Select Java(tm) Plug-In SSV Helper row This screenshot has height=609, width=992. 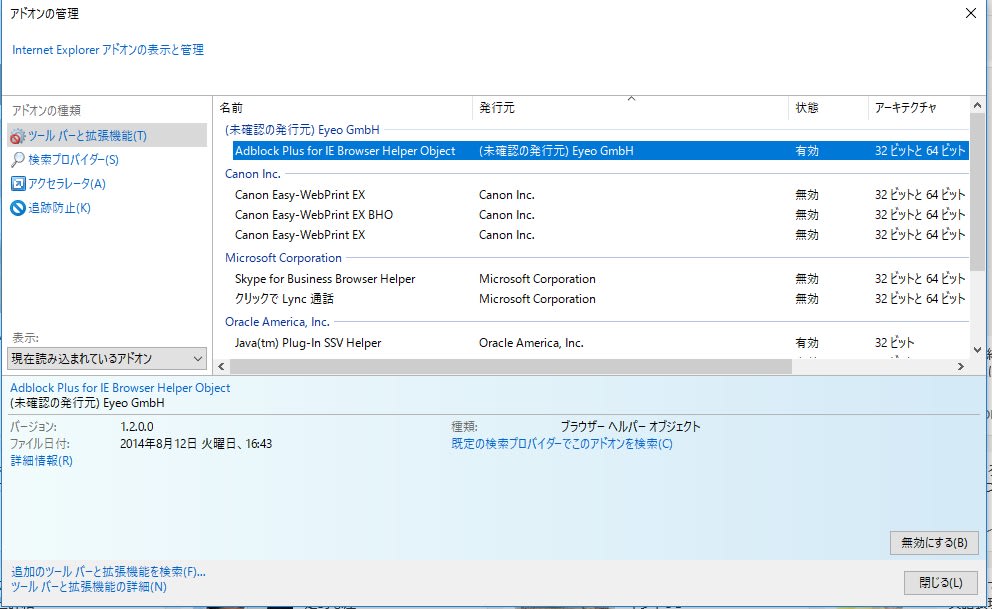click(600, 343)
